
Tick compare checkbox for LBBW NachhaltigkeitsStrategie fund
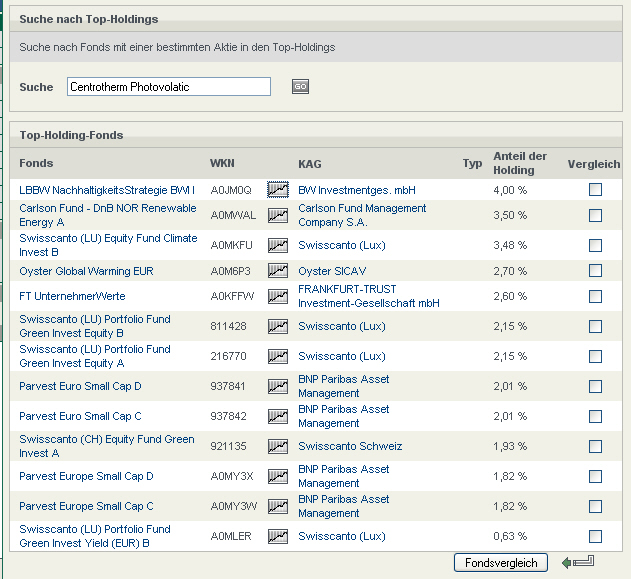tap(595, 190)
